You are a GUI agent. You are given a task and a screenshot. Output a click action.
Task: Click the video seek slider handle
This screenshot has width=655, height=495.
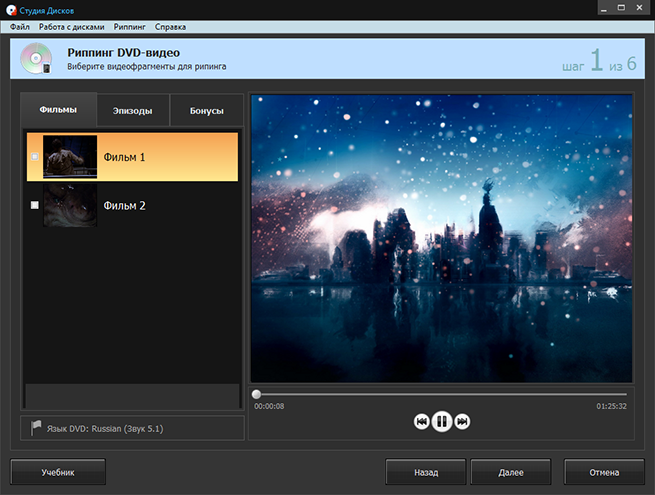click(257, 395)
